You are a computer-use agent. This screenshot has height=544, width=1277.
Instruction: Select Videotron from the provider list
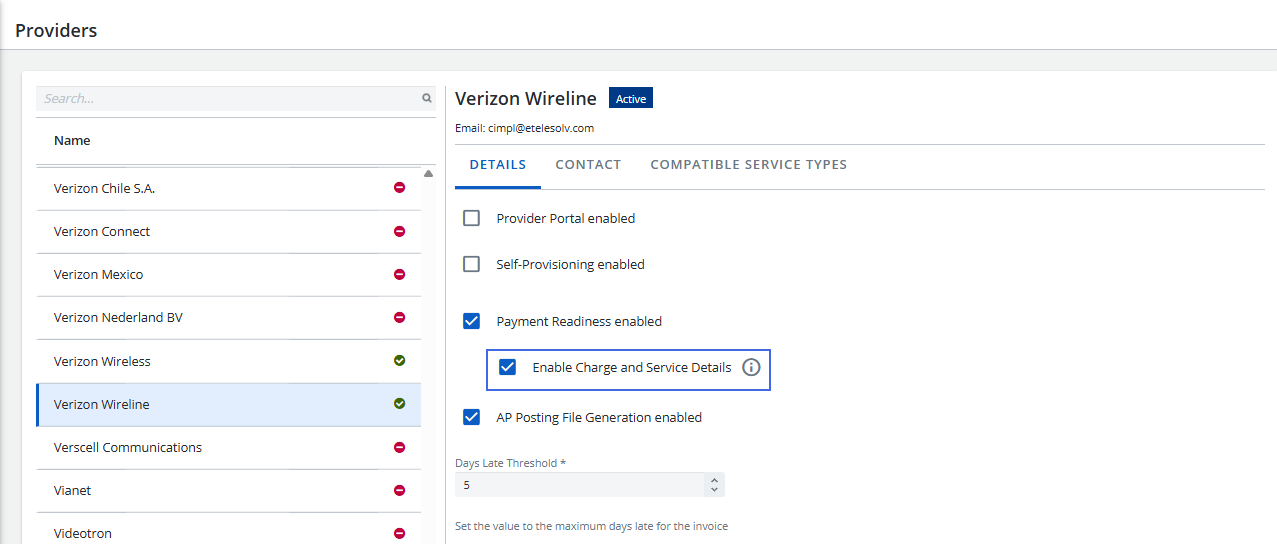[83, 533]
